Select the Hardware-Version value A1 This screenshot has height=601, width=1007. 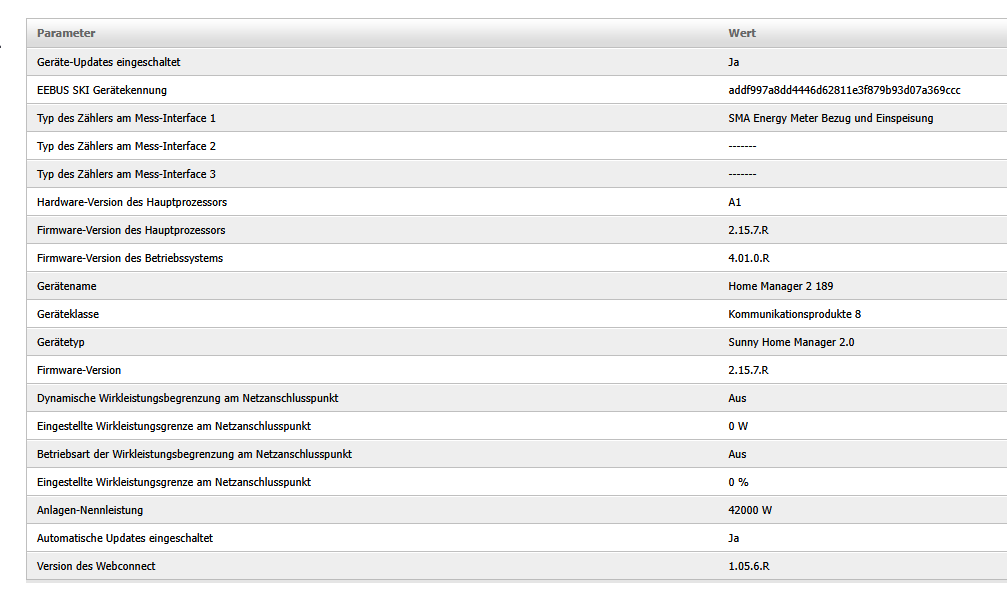tap(735, 202)
